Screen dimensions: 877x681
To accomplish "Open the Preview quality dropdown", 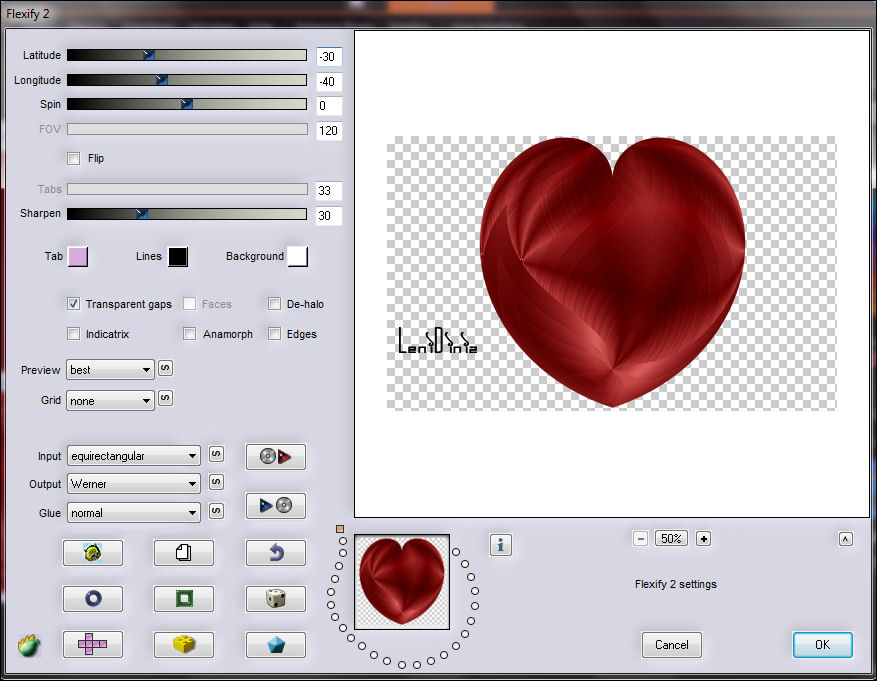I will point(110,370).
